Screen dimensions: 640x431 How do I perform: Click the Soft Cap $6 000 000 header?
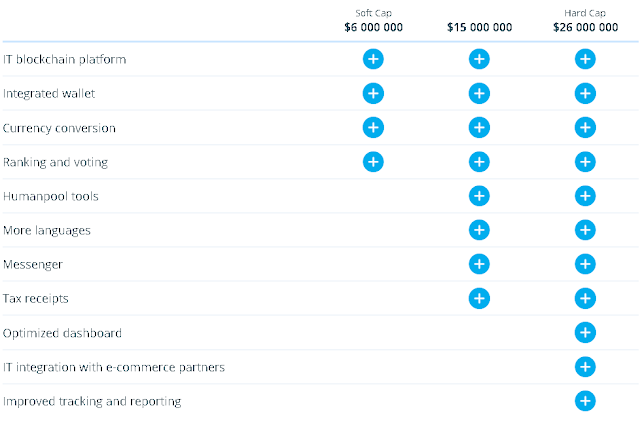point(373,21)
